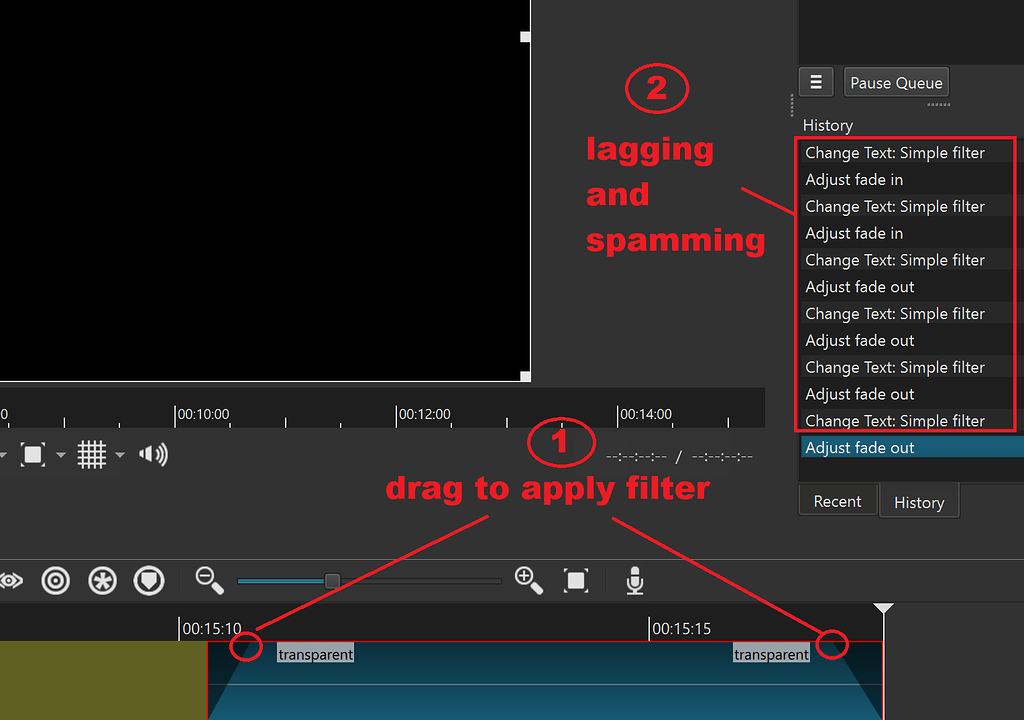Toggle ripple all tracks with the asterisk icon
Image resolution: width=1024 pixels, height=720 pixels.
click(x=102, y=580)
